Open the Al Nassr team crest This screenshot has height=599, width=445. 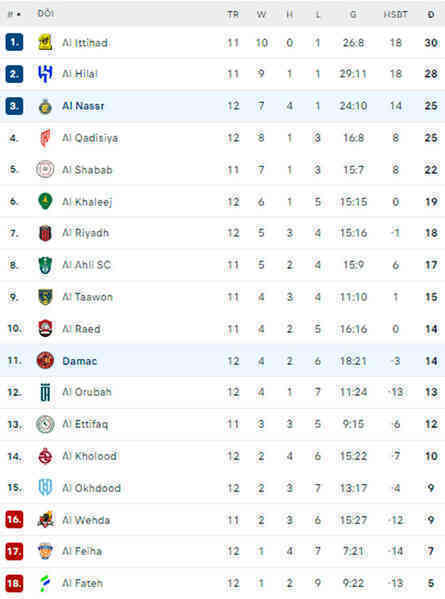[45, 106]
